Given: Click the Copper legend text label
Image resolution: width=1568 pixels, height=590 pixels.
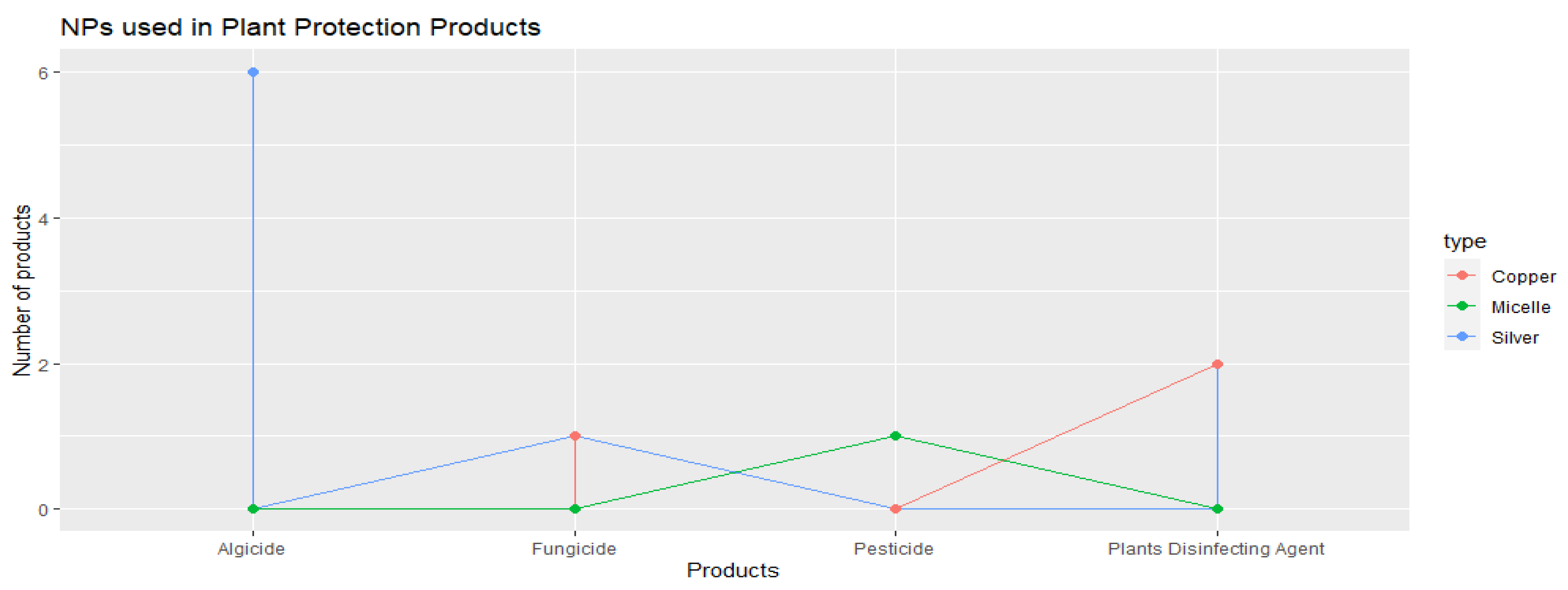Looking at the screenshot, I should click(x=1523, y=276).
